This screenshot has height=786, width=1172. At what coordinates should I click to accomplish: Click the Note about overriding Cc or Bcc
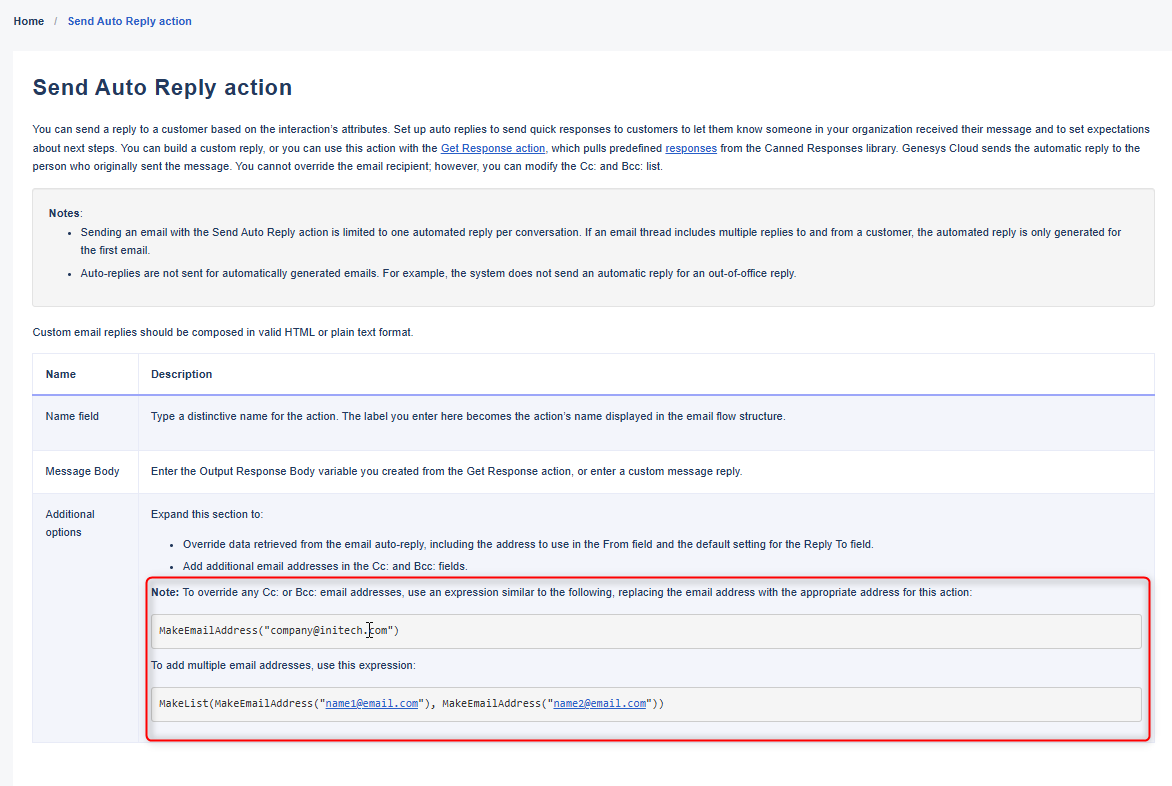(561, 592)
